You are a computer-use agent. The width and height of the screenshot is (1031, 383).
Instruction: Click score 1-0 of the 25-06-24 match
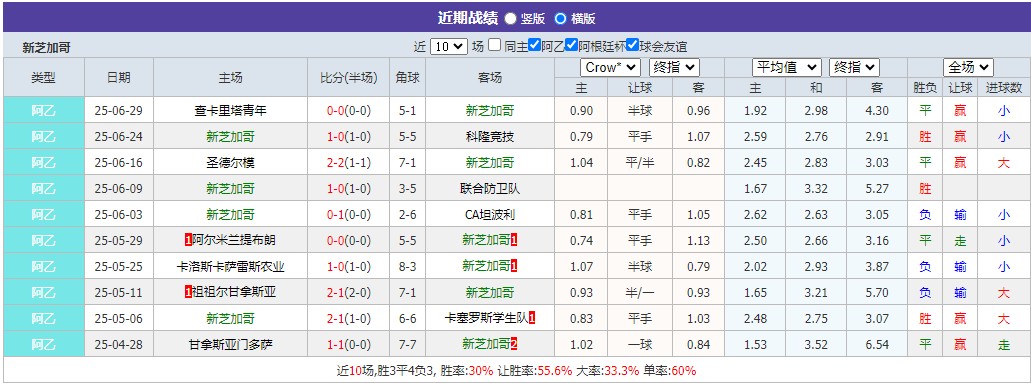point(336,137)
